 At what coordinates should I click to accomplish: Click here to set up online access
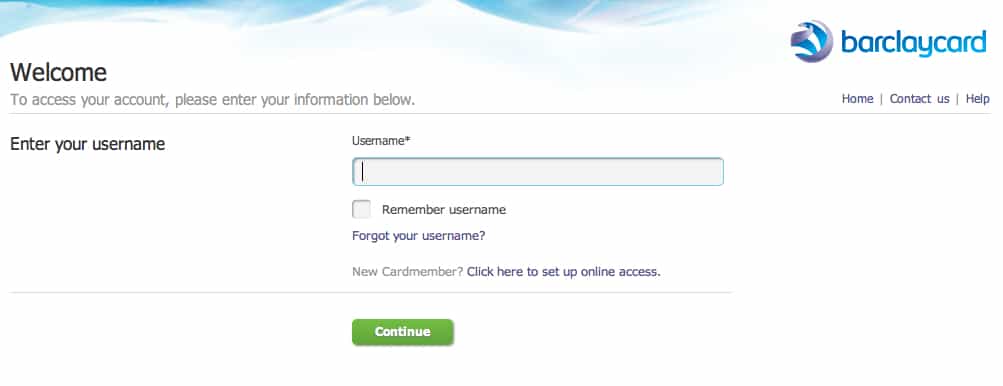point(564,271)
